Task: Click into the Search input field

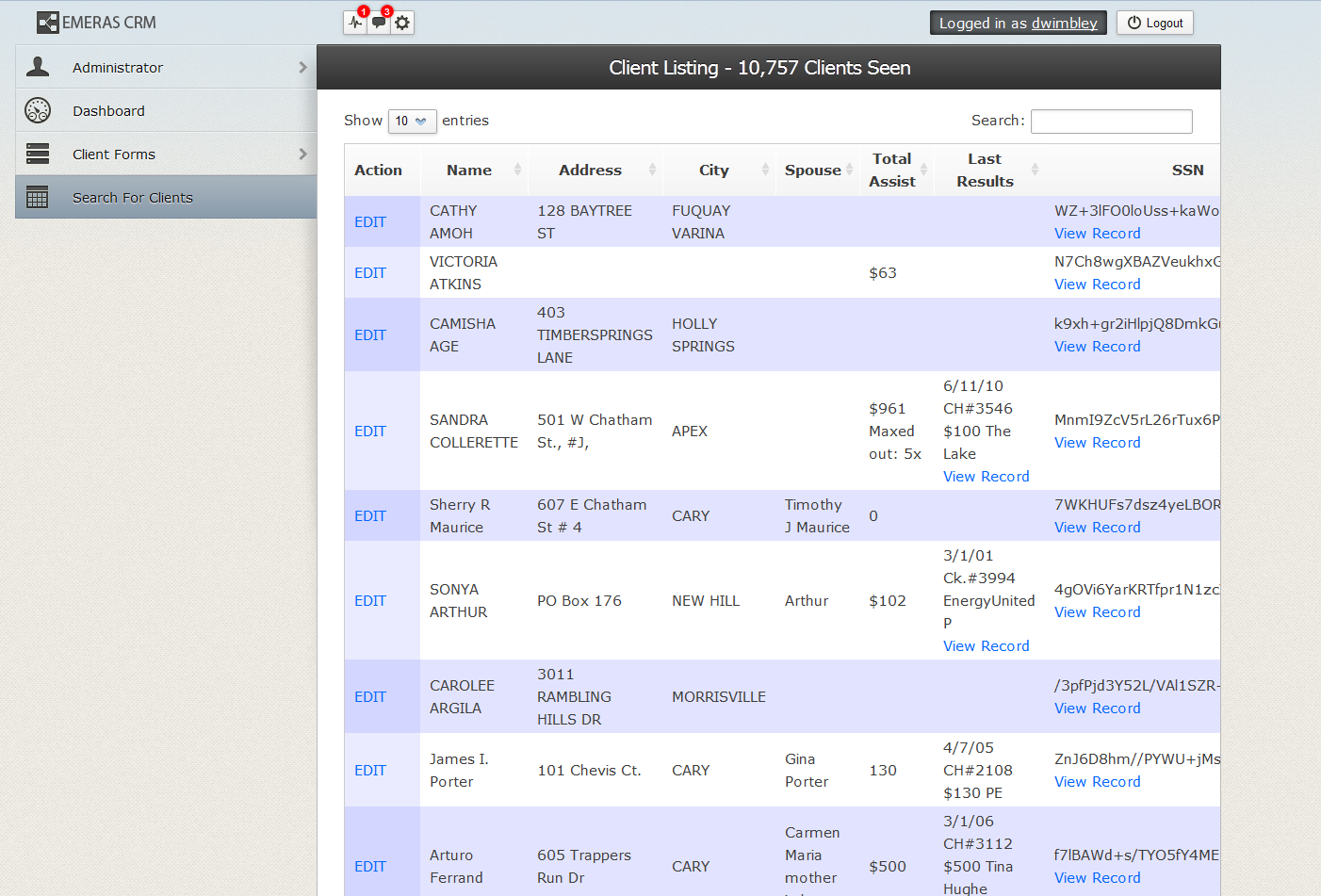Action: coord(1111,122)
